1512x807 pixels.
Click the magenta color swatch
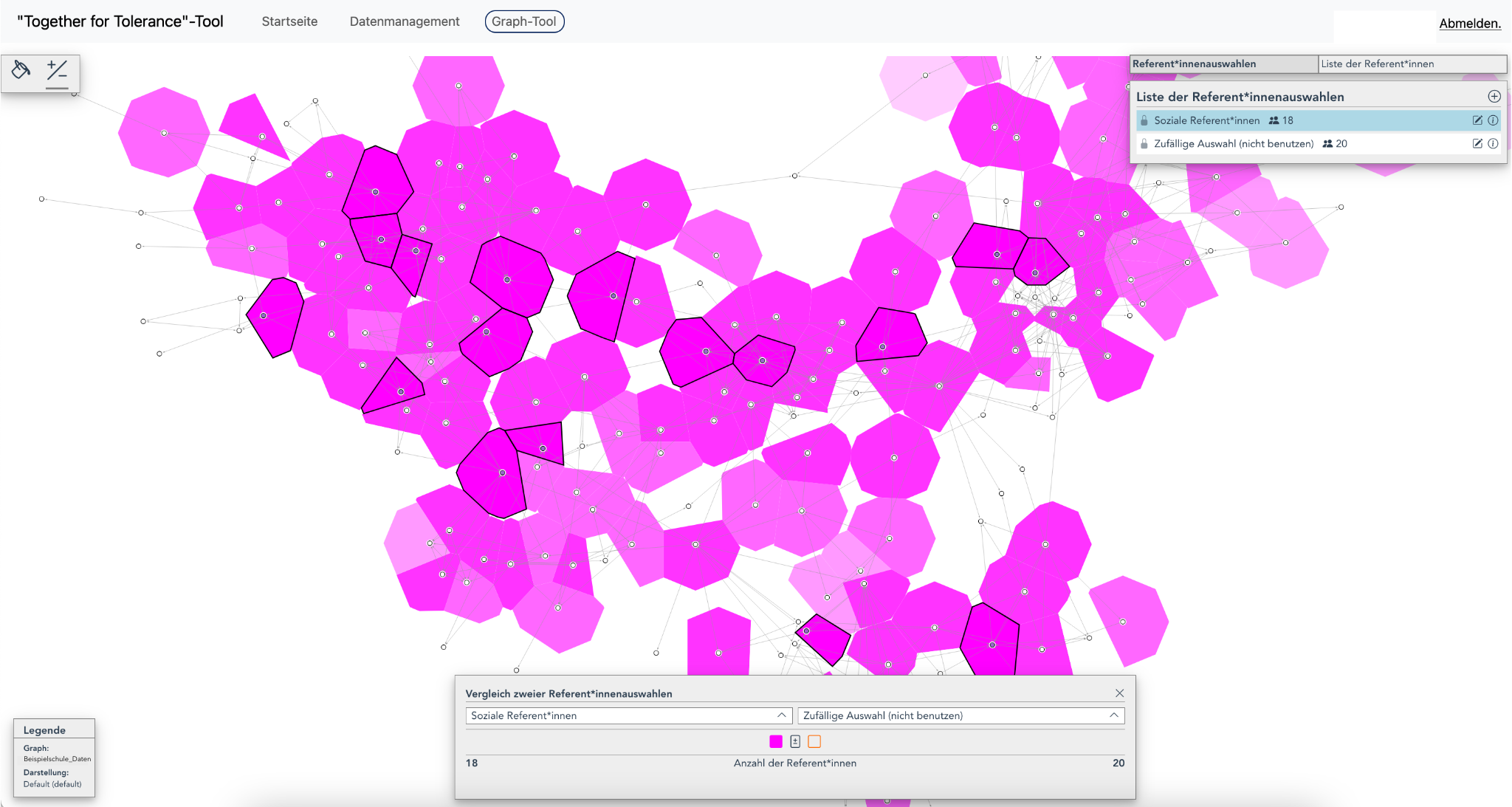pos(776,741)
